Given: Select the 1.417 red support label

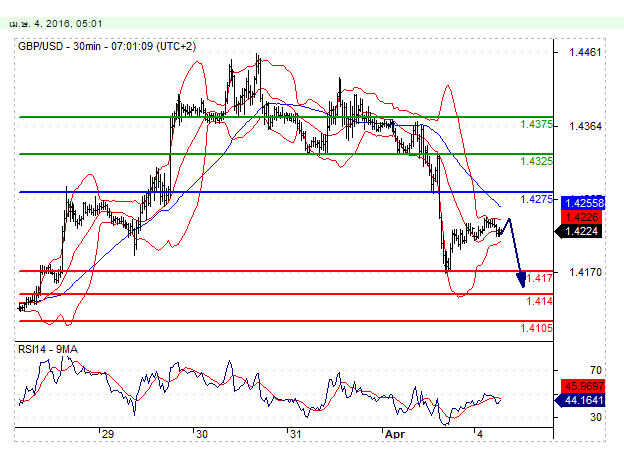Looking at the screenshot, I should (x=539, y=278).
